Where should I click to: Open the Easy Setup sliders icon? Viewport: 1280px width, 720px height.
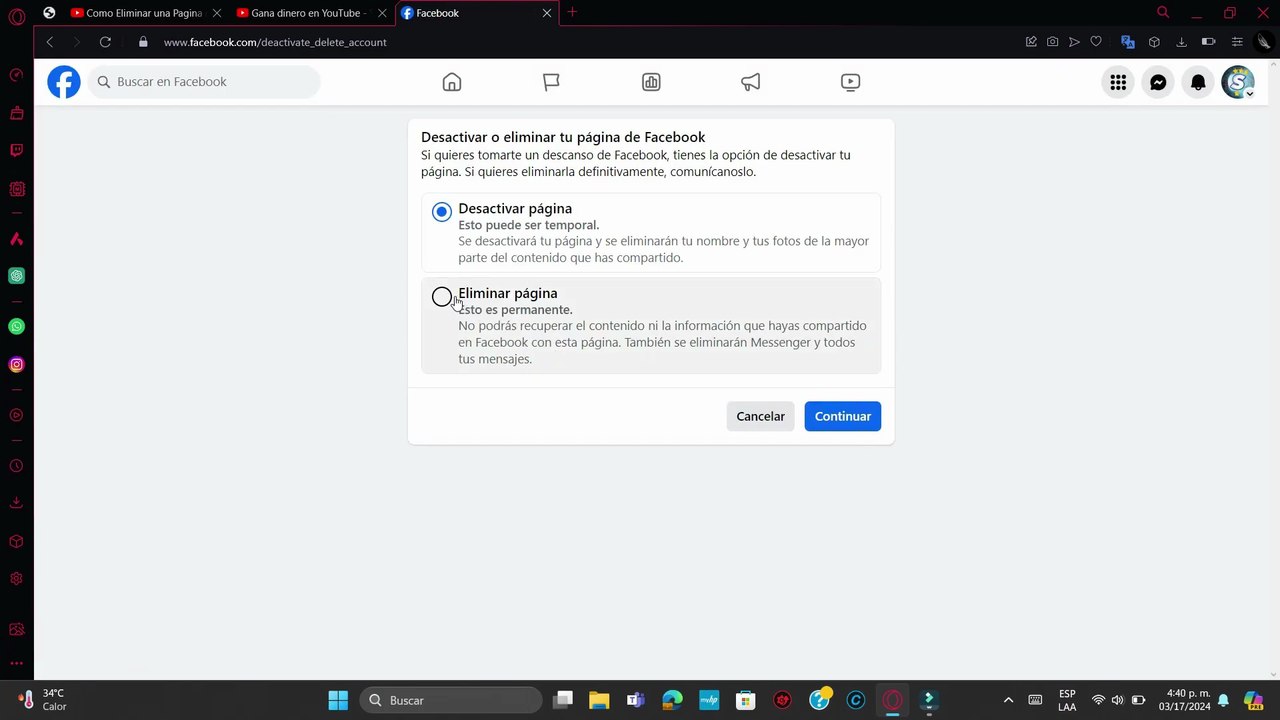1237,42
